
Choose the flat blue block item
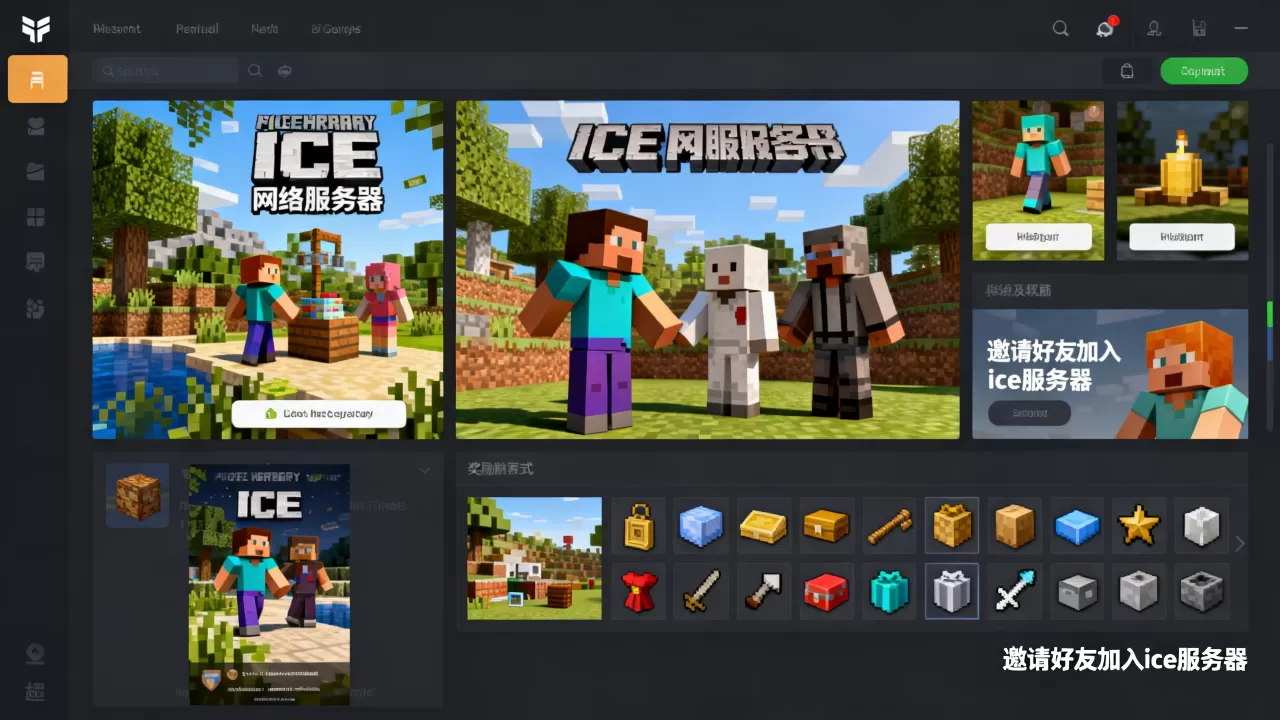pyautogui.click(x=1076, y=525)
